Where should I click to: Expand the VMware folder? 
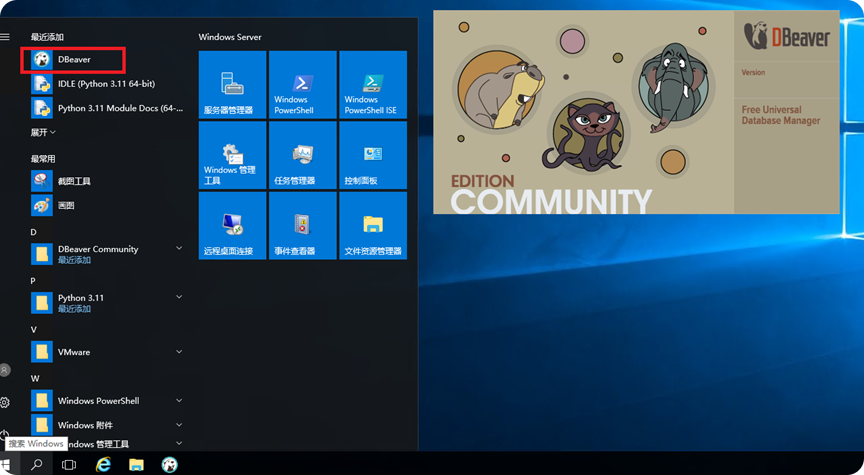pyautogui.click(x=105, y=352)
